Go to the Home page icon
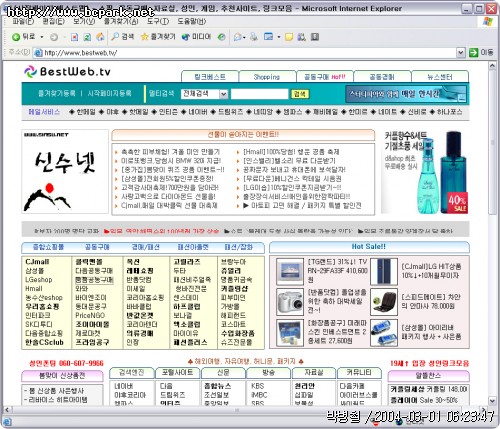Image resolution: width=500 pixels, height=429 pixels. (x=100, y=37)
